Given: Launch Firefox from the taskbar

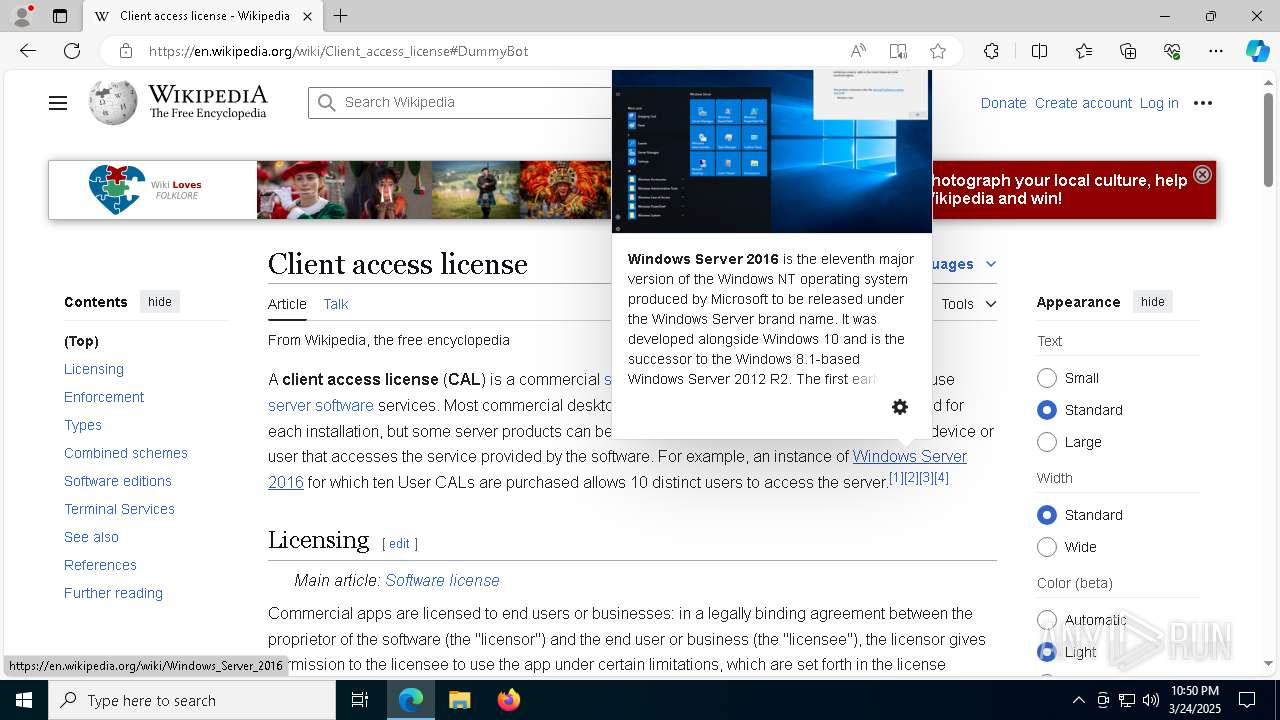Looking at the screenshot, I should pyautogui.click(x=508, y=700).
